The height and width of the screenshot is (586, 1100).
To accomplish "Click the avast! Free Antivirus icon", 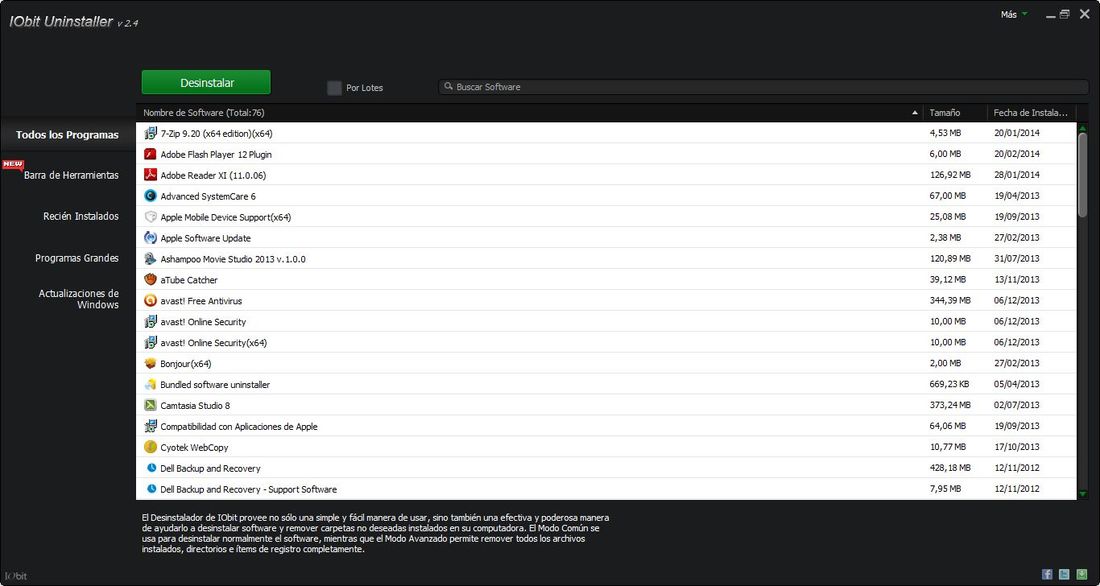I will (150, 300).
